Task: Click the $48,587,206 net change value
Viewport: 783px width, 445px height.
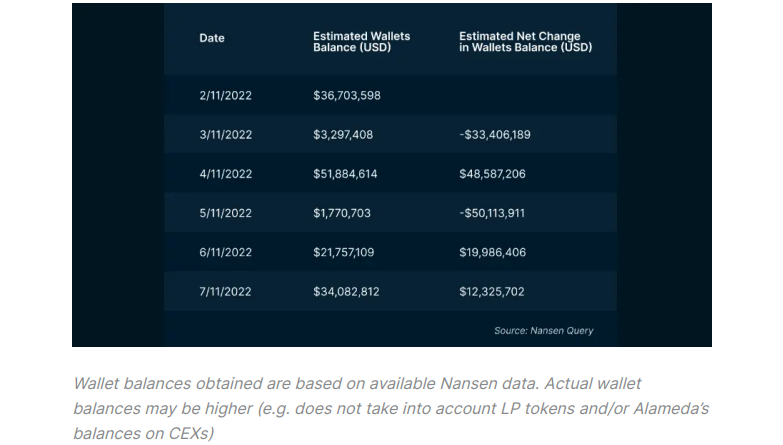Action: coord(492,174)
